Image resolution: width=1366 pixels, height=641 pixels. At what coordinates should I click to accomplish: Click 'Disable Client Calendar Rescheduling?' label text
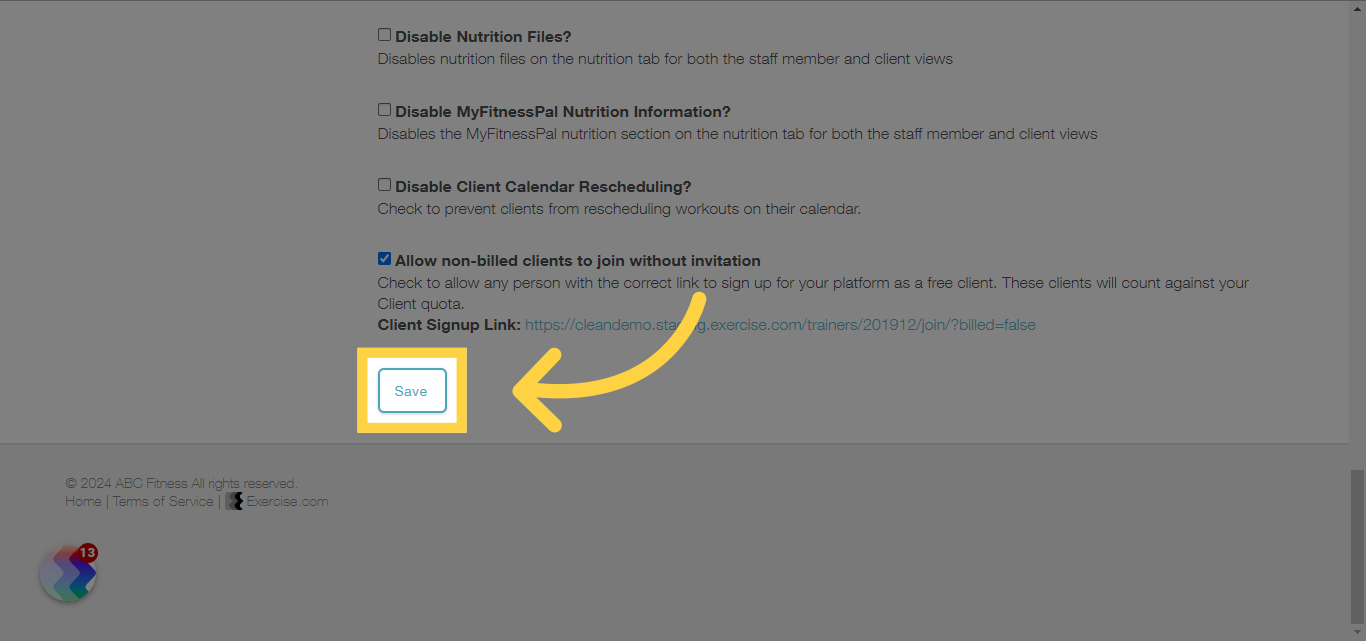coord(543,187)
